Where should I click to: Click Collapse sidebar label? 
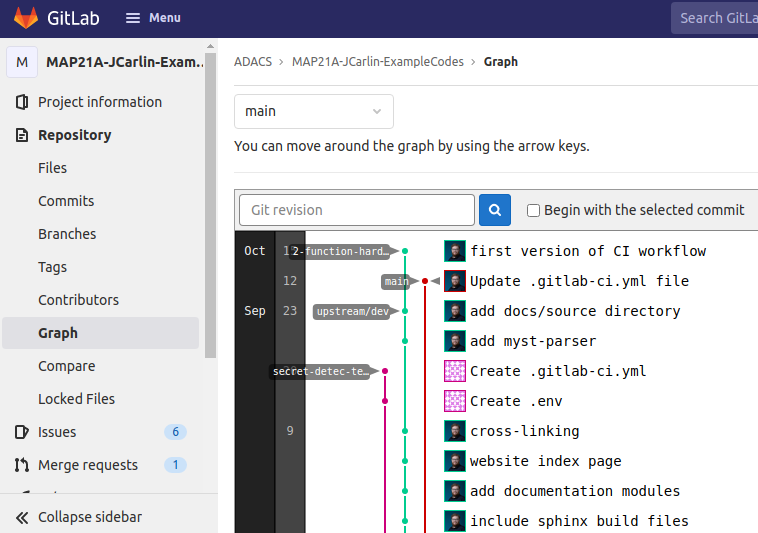(90, 517)
